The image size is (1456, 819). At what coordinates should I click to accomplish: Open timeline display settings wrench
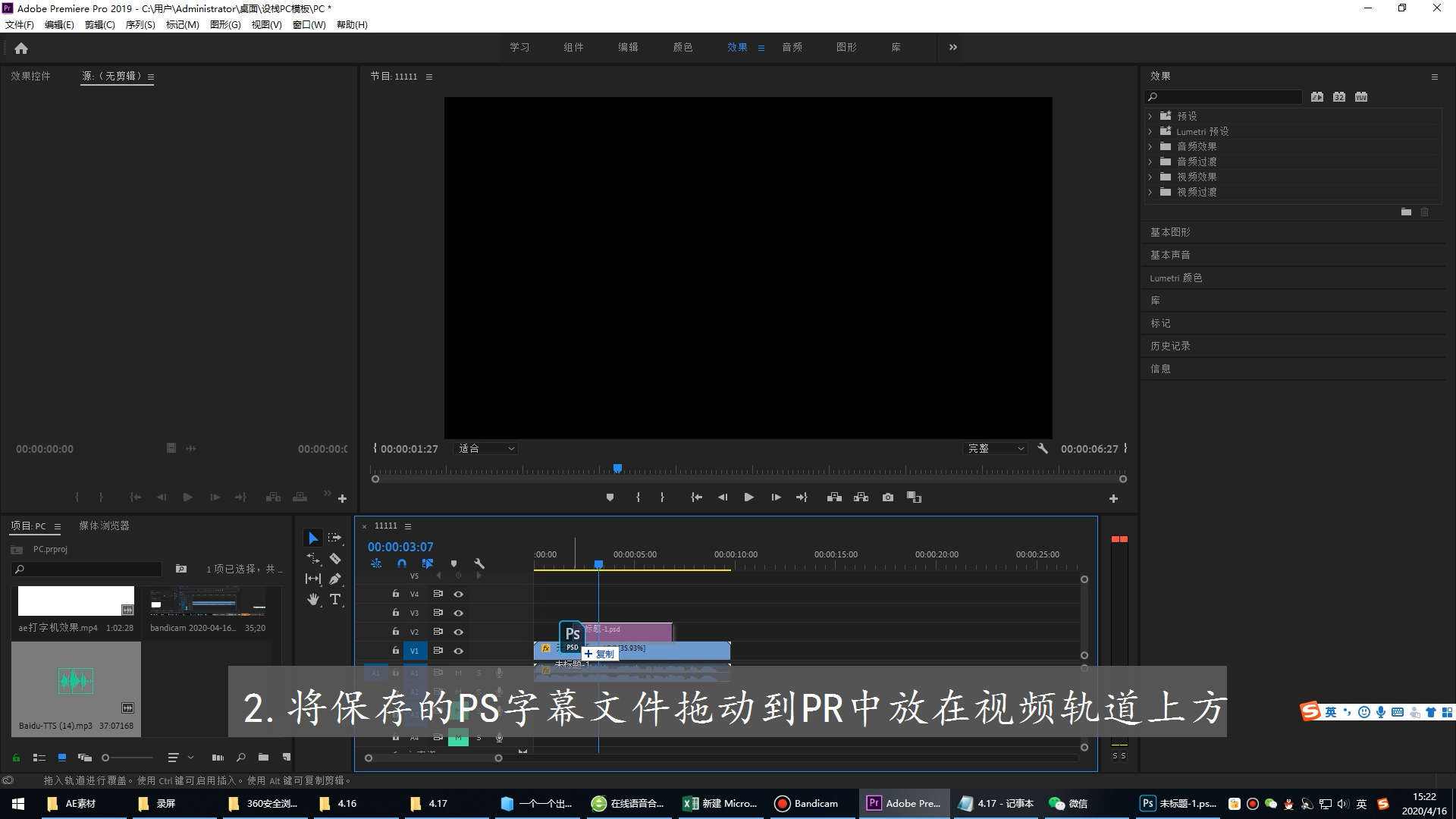click(479, 563)
